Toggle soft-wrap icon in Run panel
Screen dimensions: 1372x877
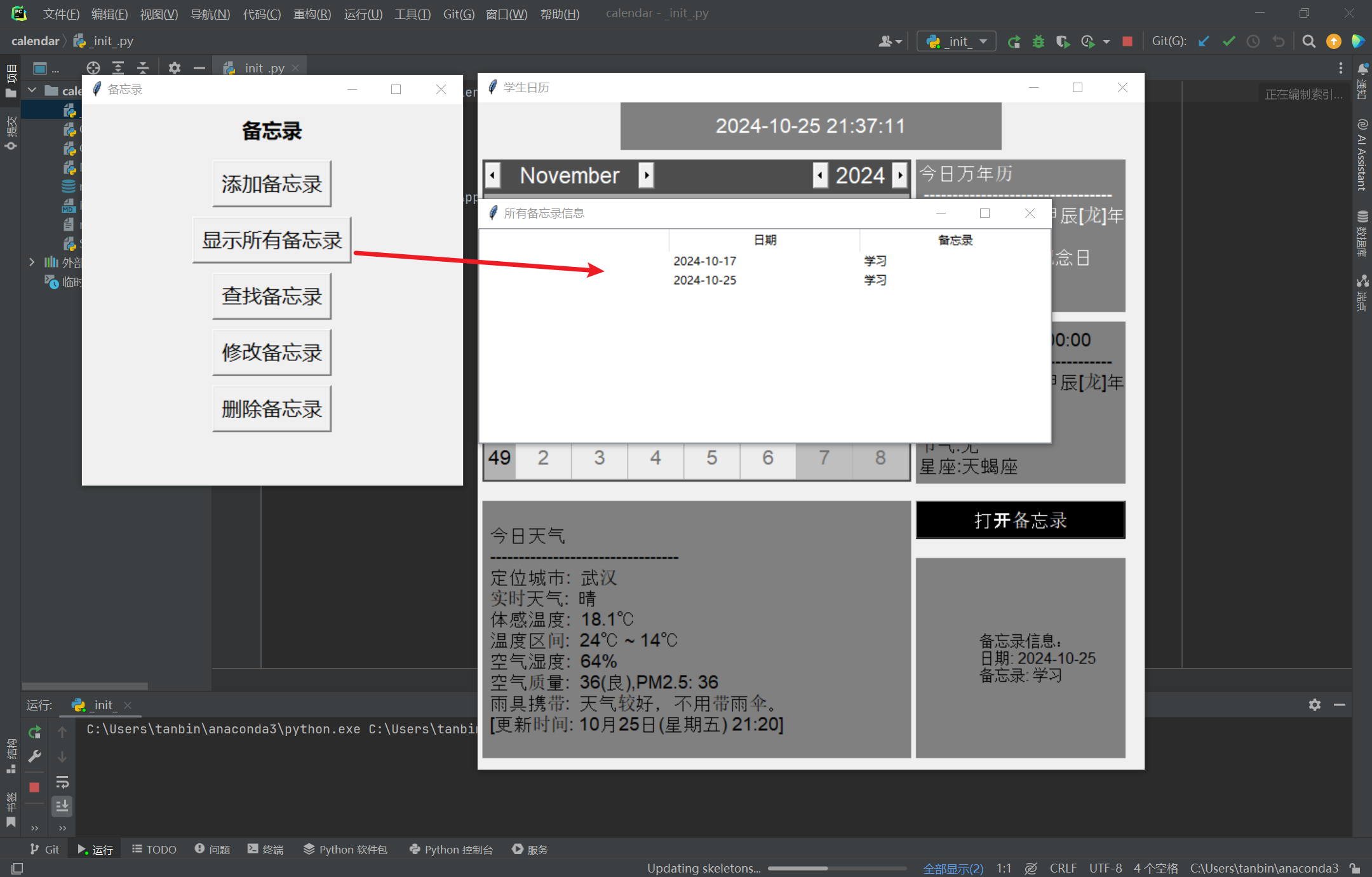coord(62,782)
